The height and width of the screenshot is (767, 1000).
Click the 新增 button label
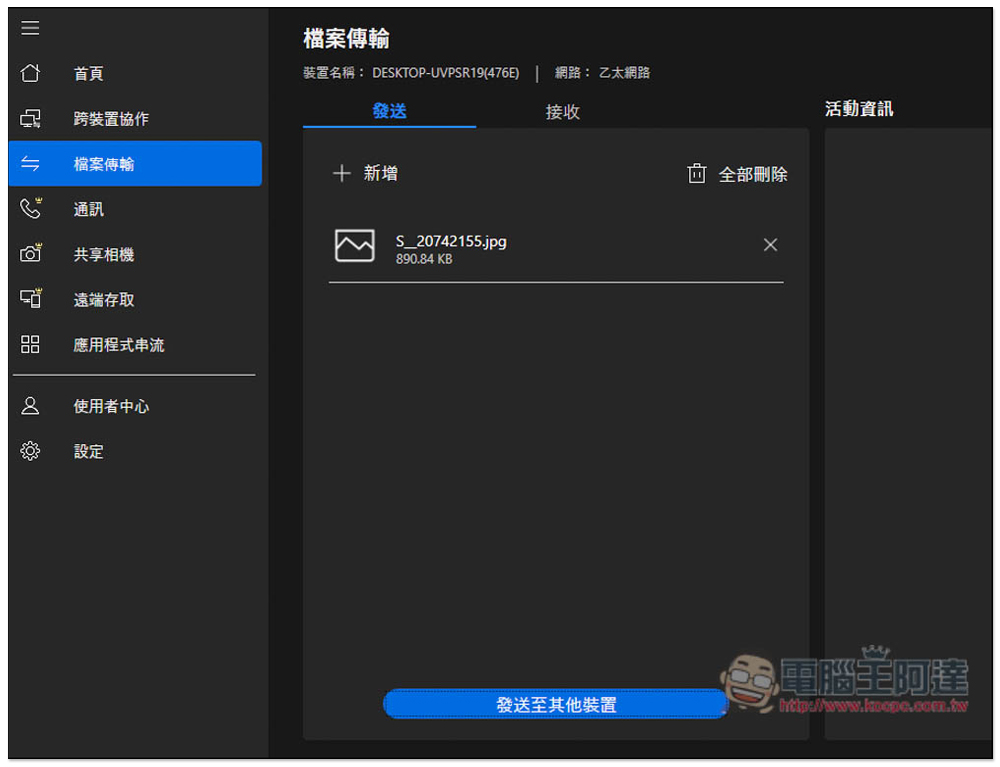point(381,173)
